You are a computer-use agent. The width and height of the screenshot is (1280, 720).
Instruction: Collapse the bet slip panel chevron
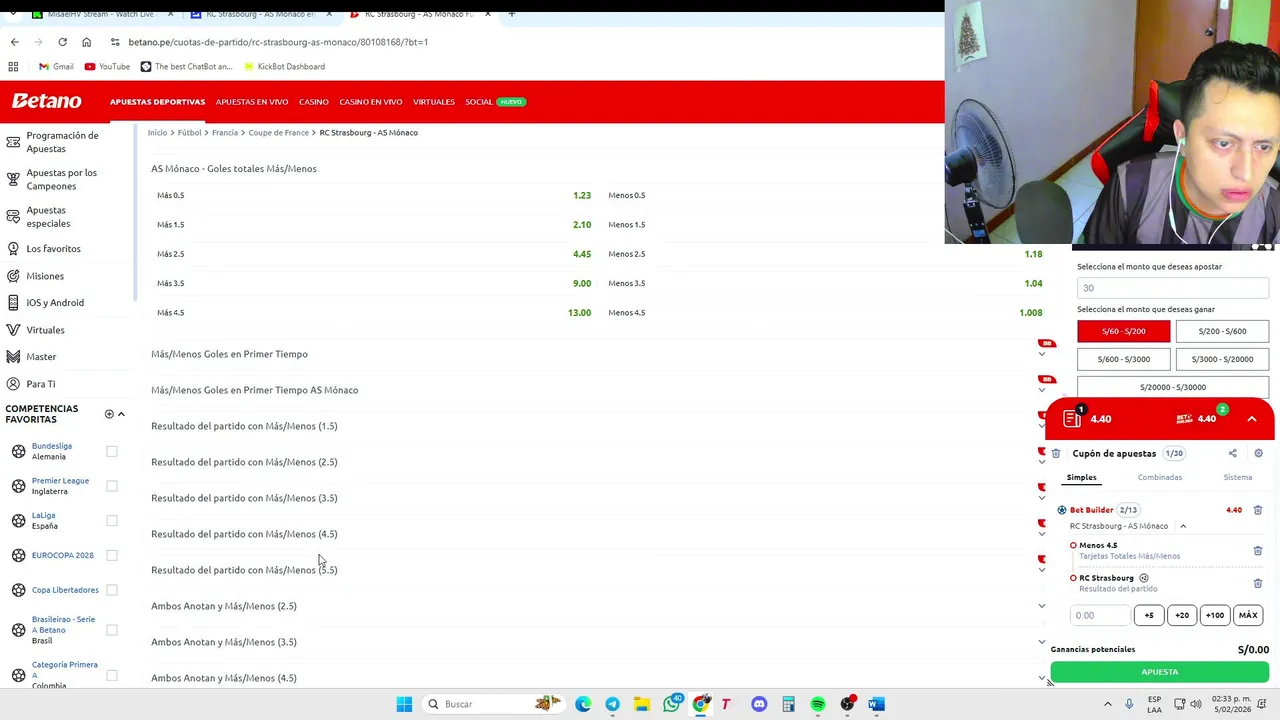1252,418
